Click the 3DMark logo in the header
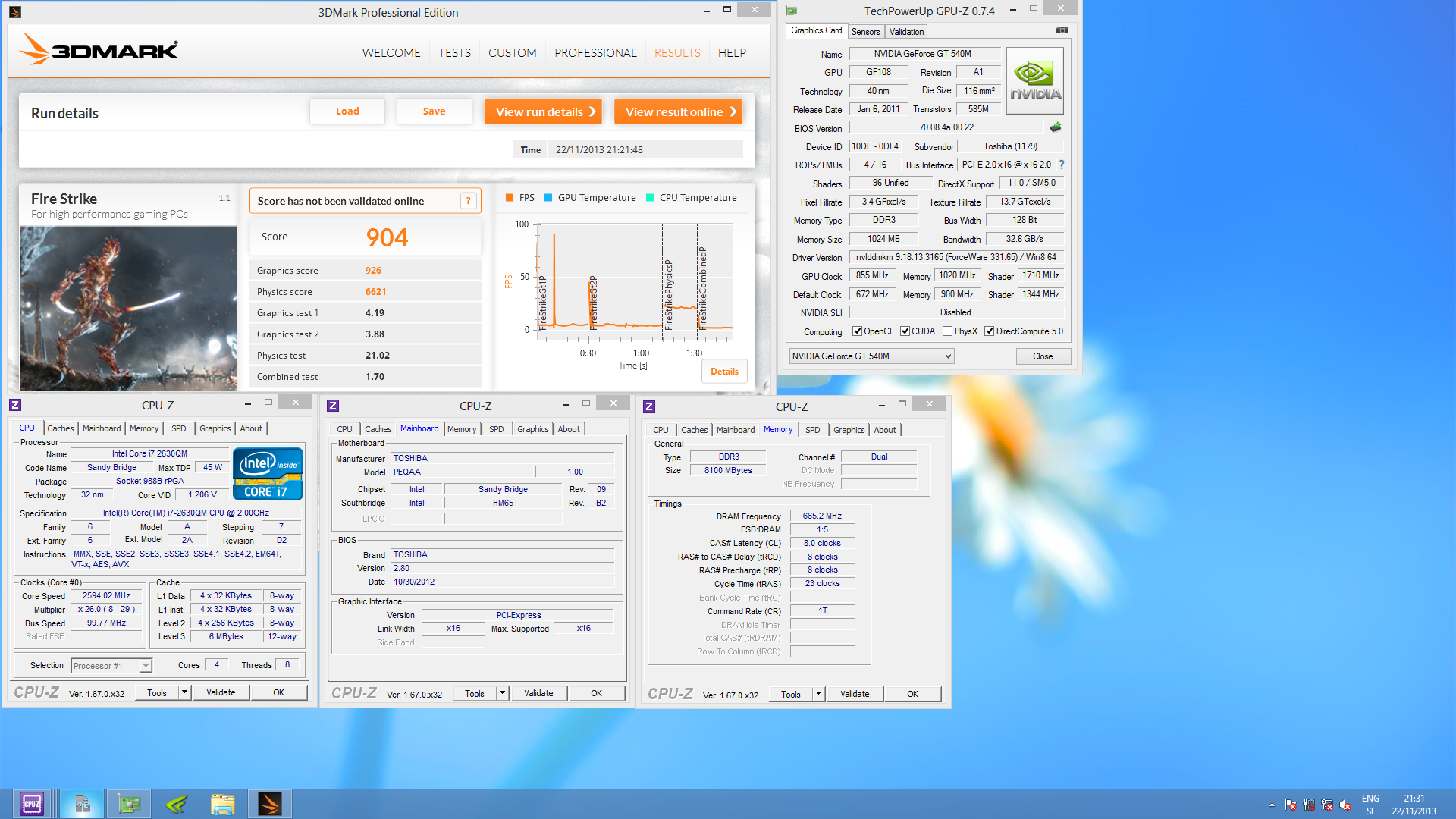The height and width of the screenshot is (819, 1456). (99, 49)
